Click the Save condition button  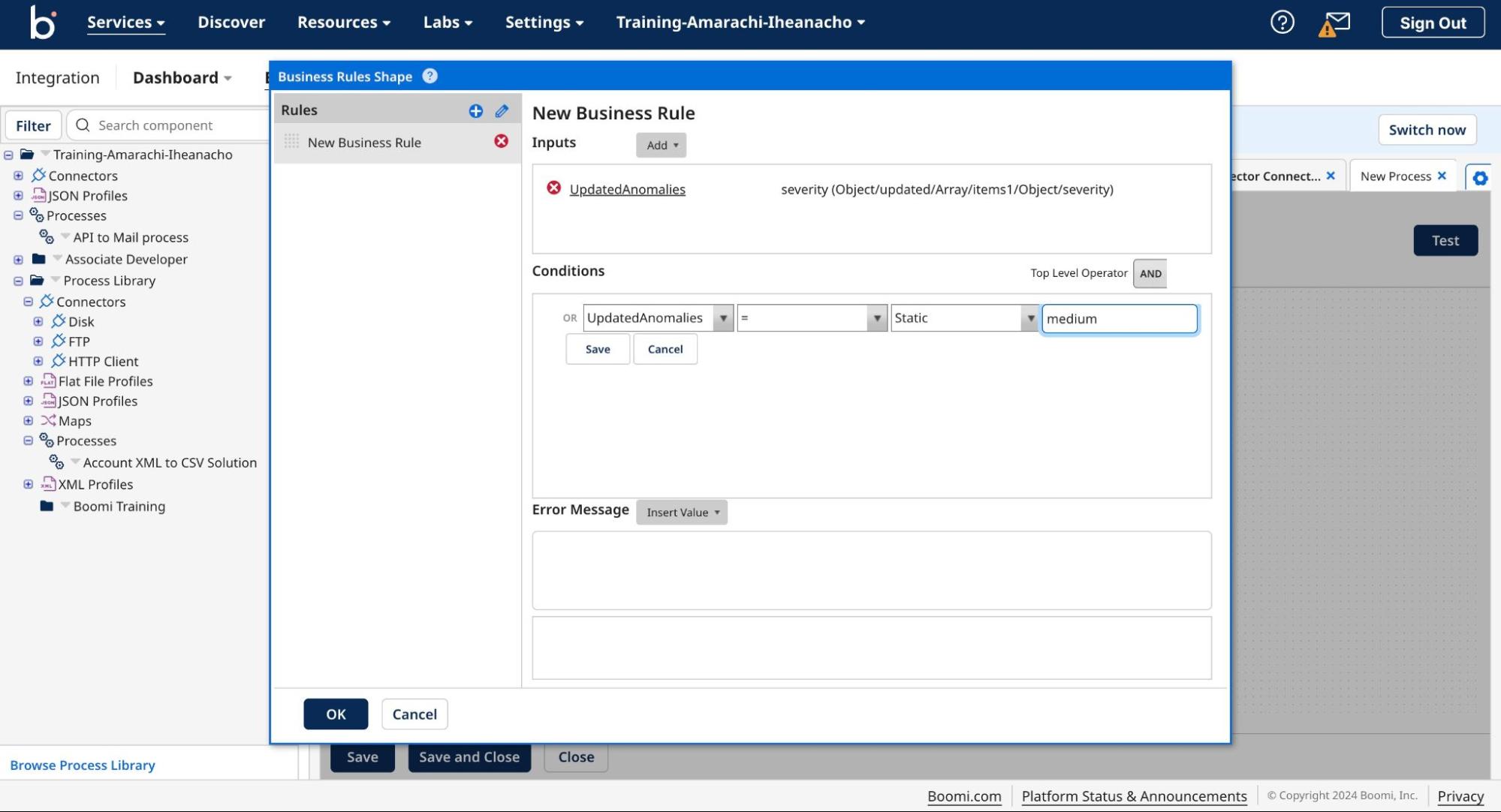[597, 349]
